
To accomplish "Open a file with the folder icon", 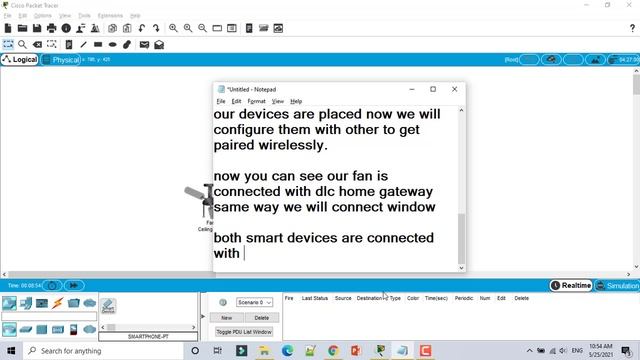I will 22,28.
